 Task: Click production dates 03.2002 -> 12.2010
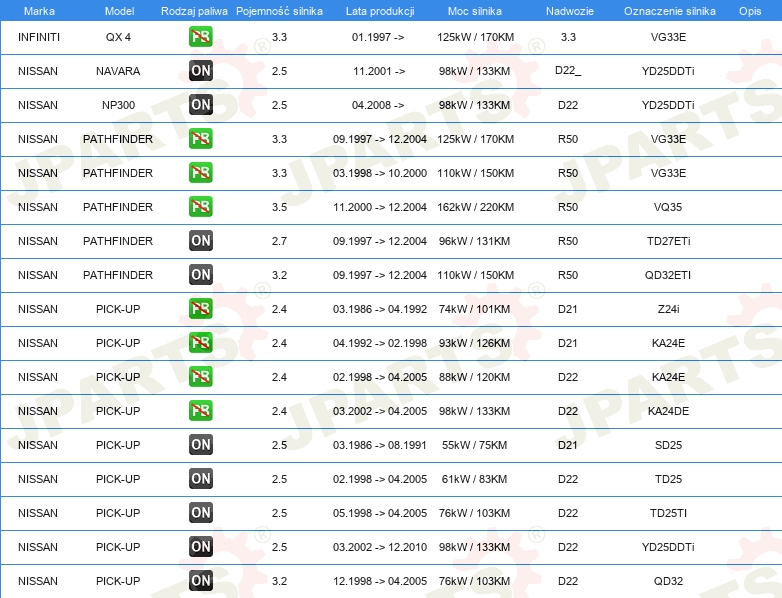tap(380, 547)
